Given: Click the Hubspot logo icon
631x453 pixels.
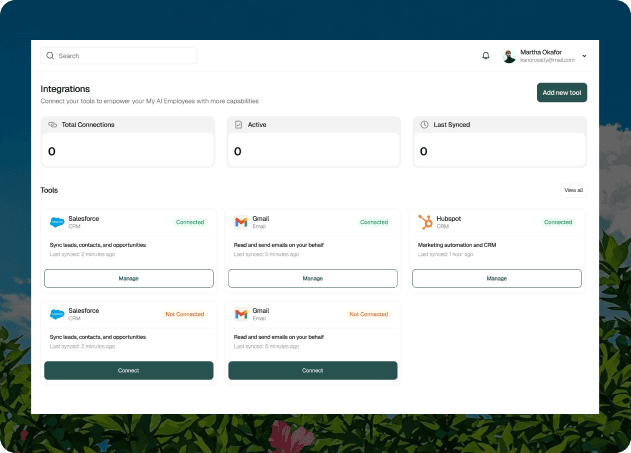Looking at the screenshot, I should [425, 222].
